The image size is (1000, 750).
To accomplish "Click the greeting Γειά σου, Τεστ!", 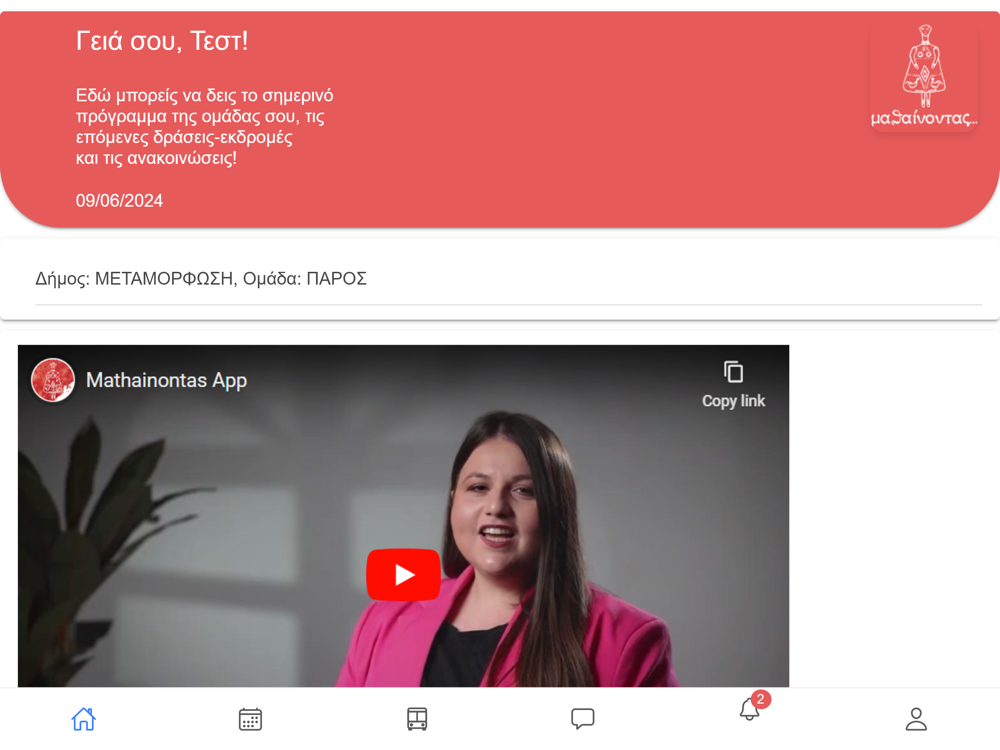I will 162,41.
